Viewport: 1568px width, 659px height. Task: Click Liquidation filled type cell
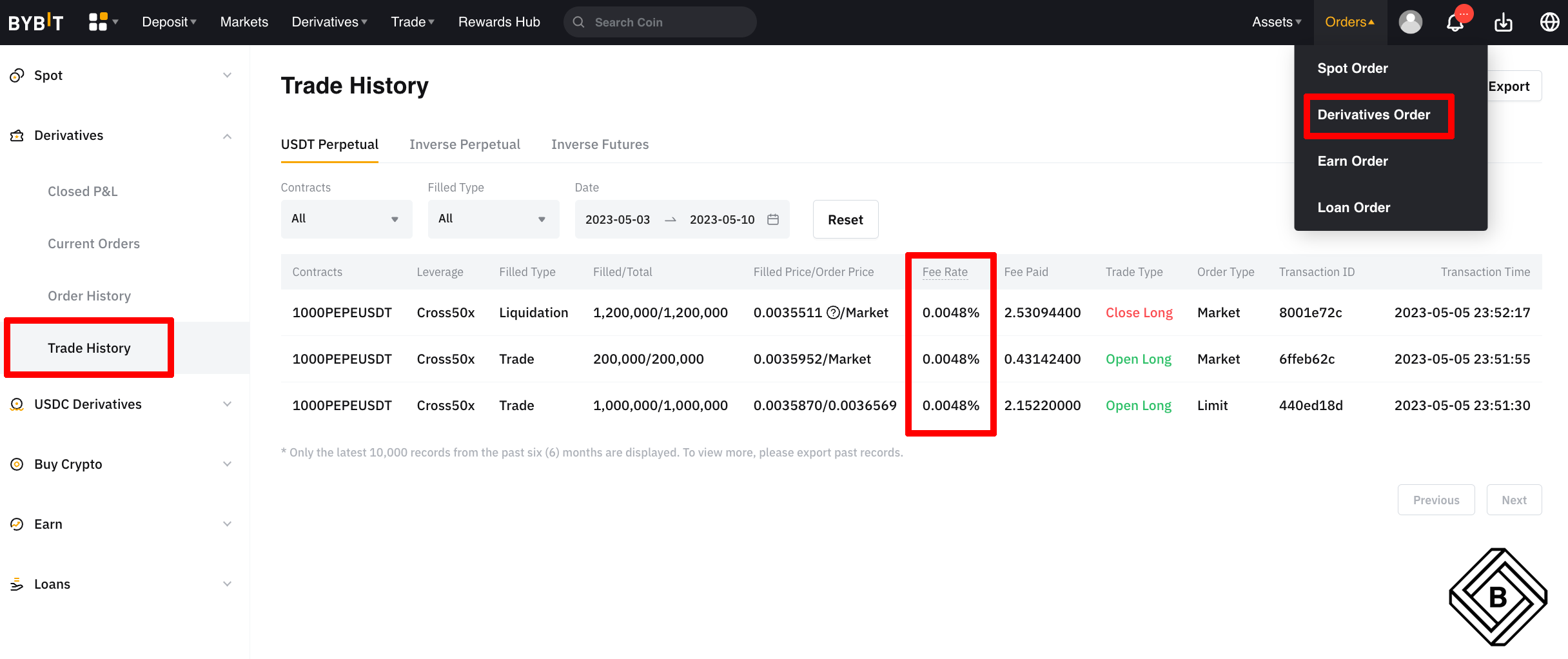click(x=533, y=313)
